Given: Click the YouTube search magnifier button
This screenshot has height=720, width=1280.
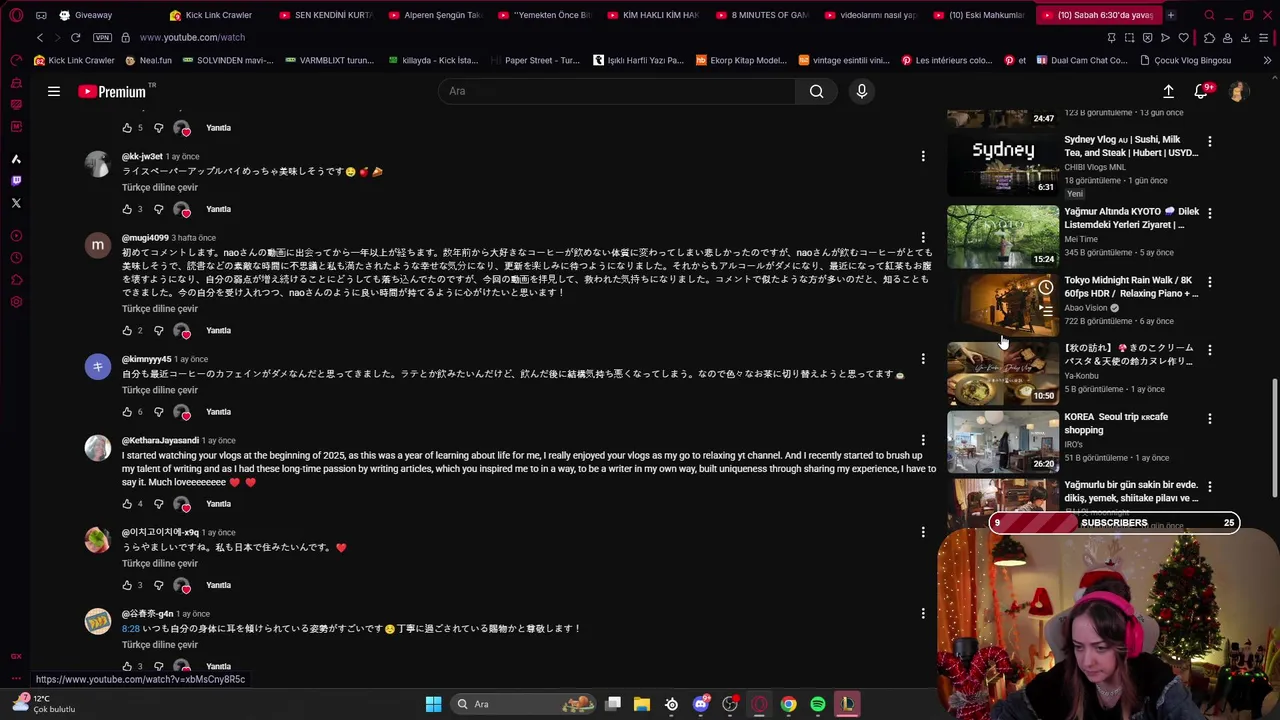Looking at the screenshot, I should point(816,91).
